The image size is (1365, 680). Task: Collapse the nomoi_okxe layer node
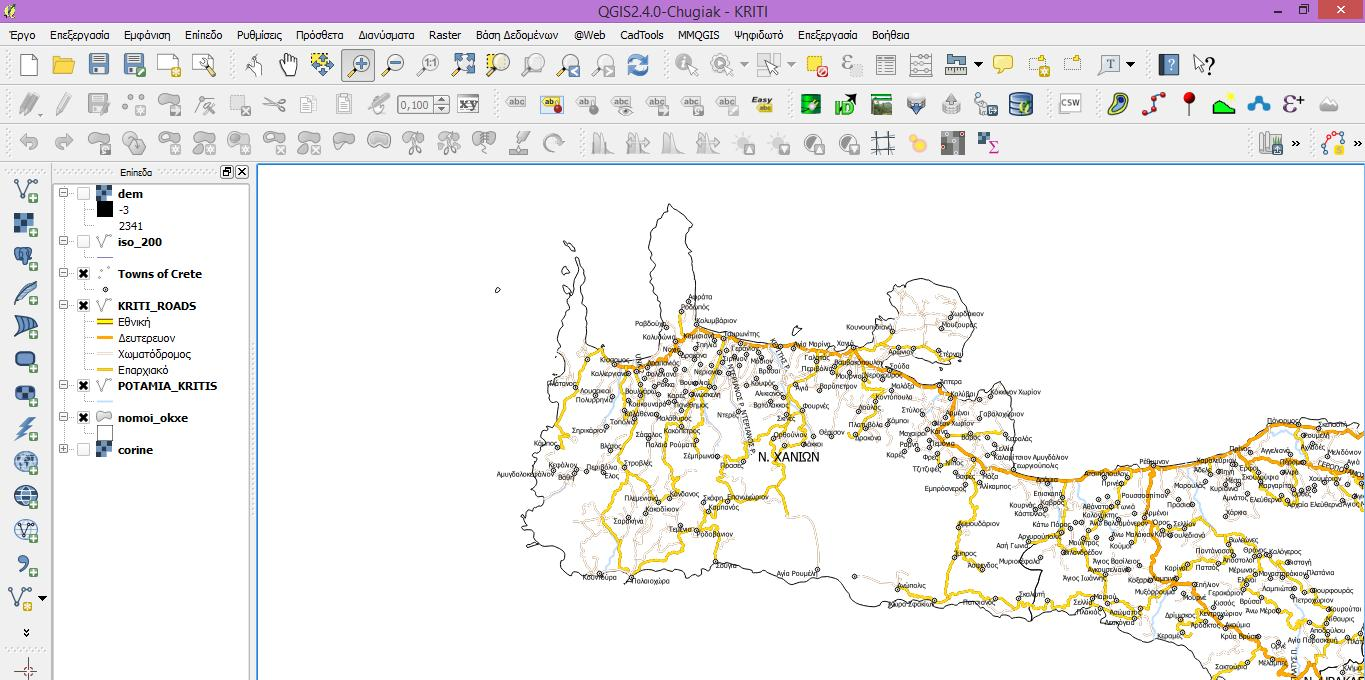(64, 418)
